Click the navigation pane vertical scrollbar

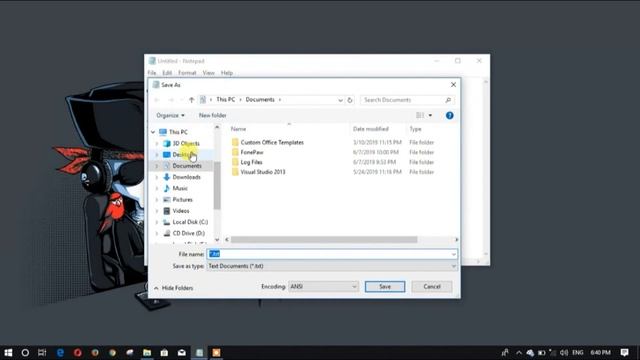[x=217, y=185]
